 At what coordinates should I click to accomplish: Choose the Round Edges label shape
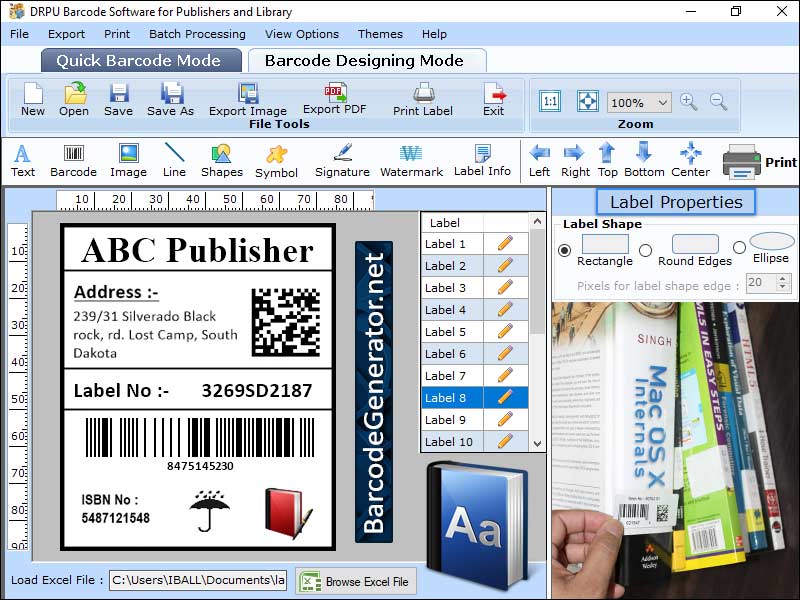coord(647,251)
